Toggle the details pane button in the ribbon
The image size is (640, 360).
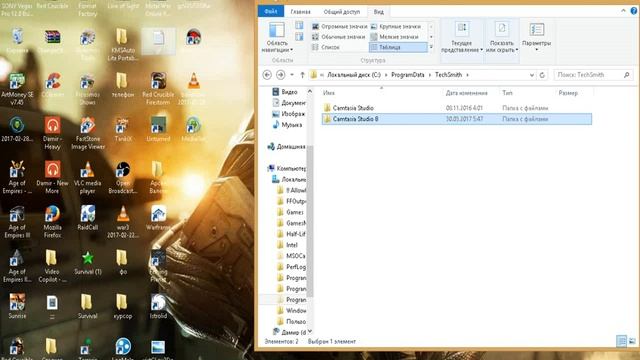click(x=299, y=37)
